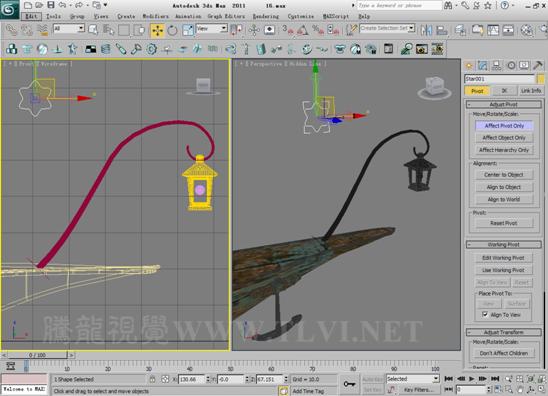
Task: Open the Graph Editors menu
Action: [x=226, y=16]
